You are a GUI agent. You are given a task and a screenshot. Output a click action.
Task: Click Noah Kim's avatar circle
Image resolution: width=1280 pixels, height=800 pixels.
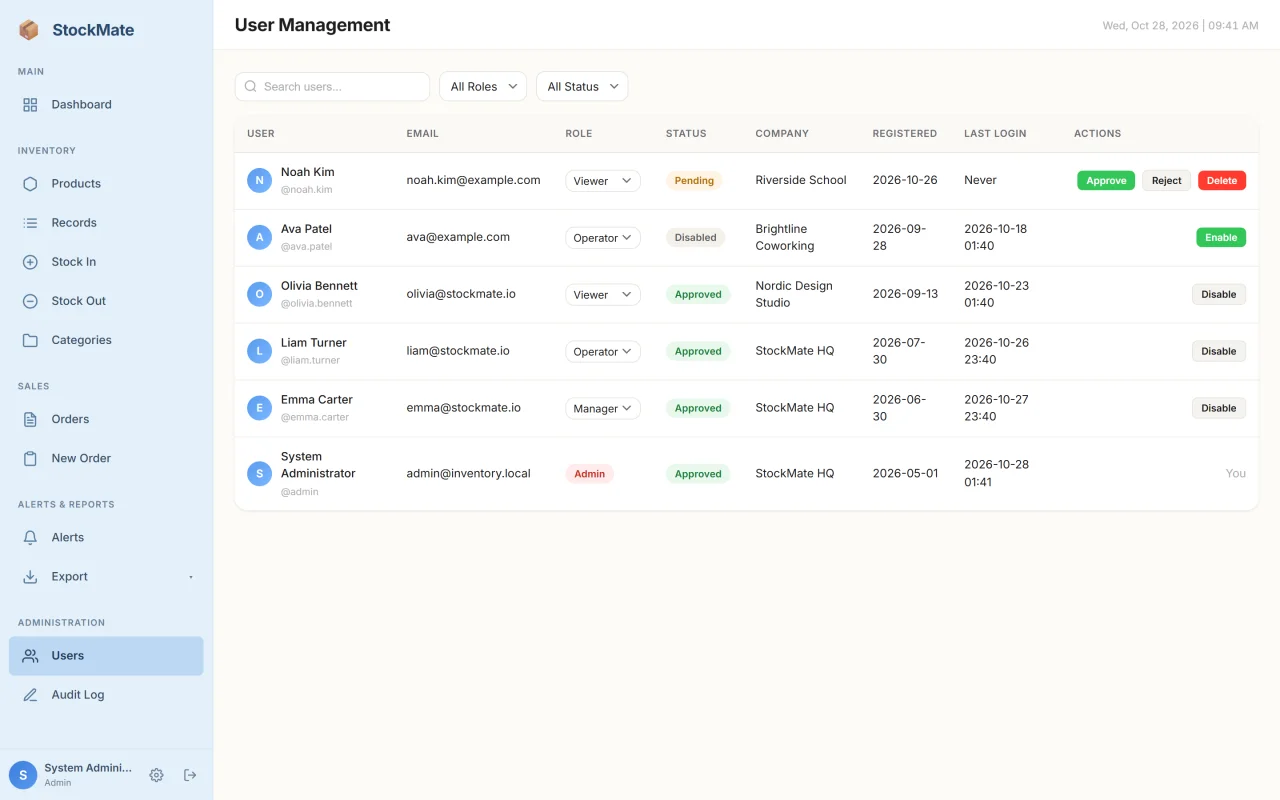click(x=259, y=180)
